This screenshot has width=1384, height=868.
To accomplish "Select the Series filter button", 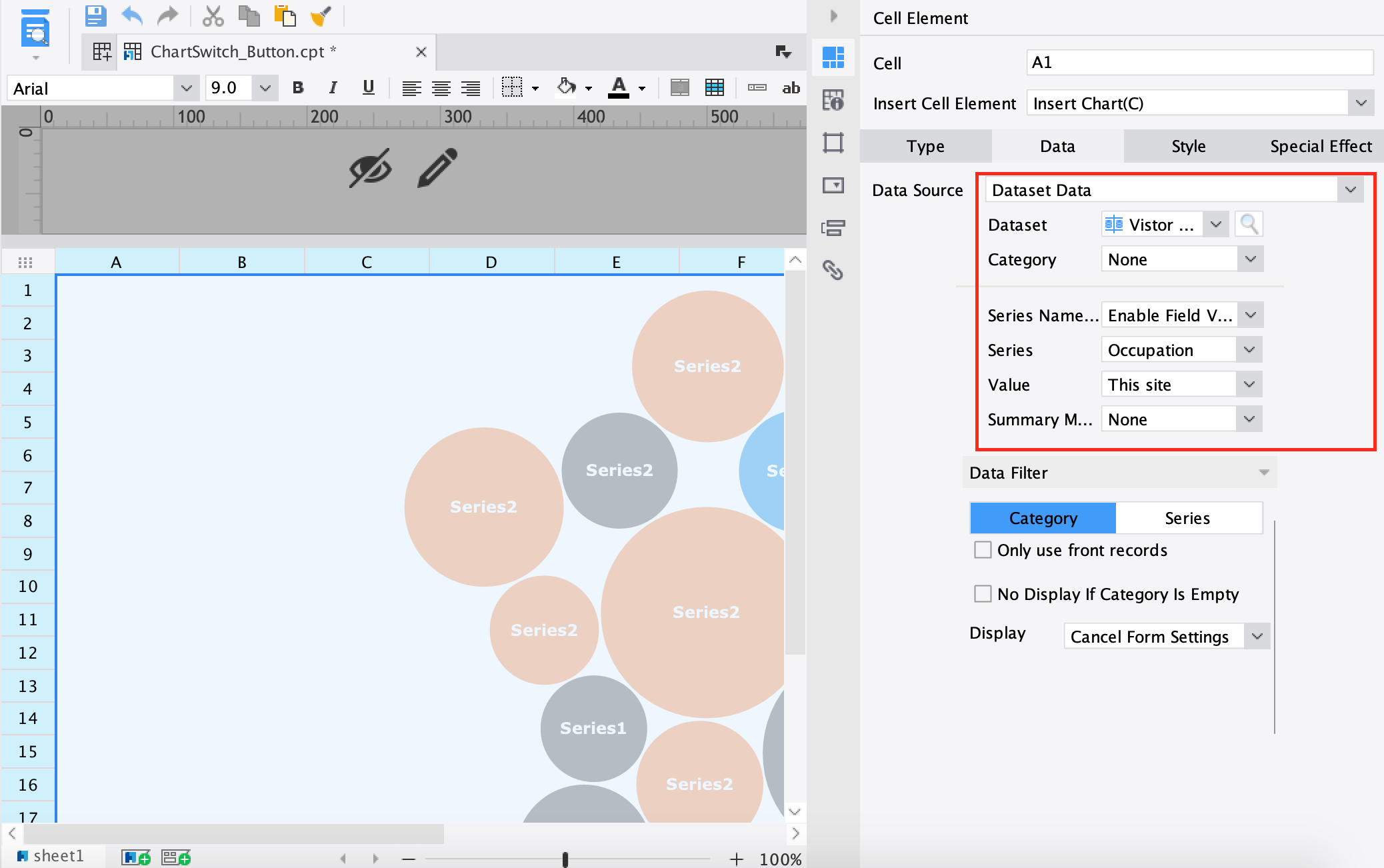I will [x=1187, y=518].
